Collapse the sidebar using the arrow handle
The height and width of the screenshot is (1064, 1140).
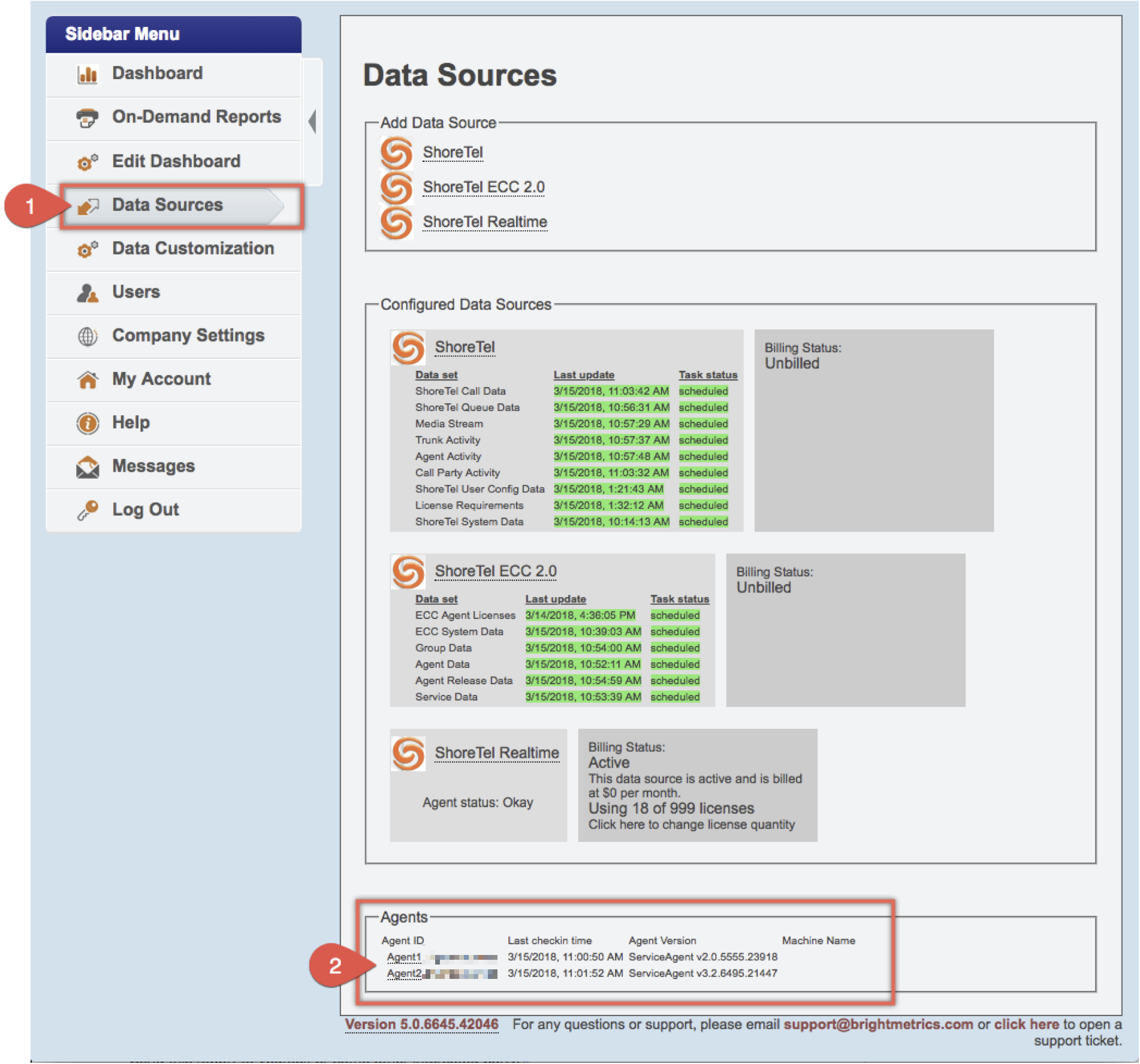pyautogui.click(x=312, y=122)
